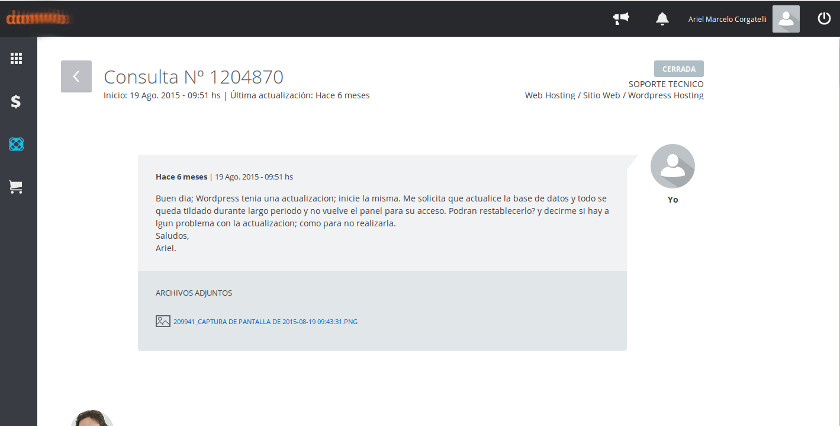The width and height of the screenshot is (840, 426).
Task: Open the grid dashboard icon in sidebar
Action: coord(17,59)
